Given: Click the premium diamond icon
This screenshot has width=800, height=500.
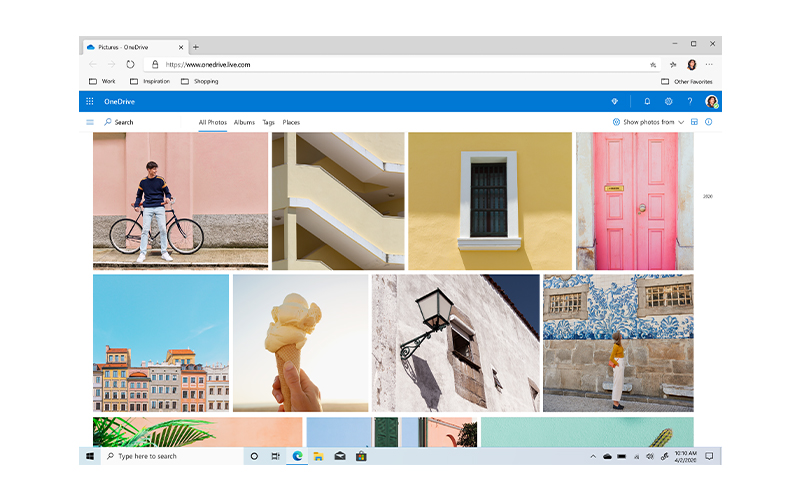Looking at the screenshot, I should pyautogui.click(x=615, y=101).
